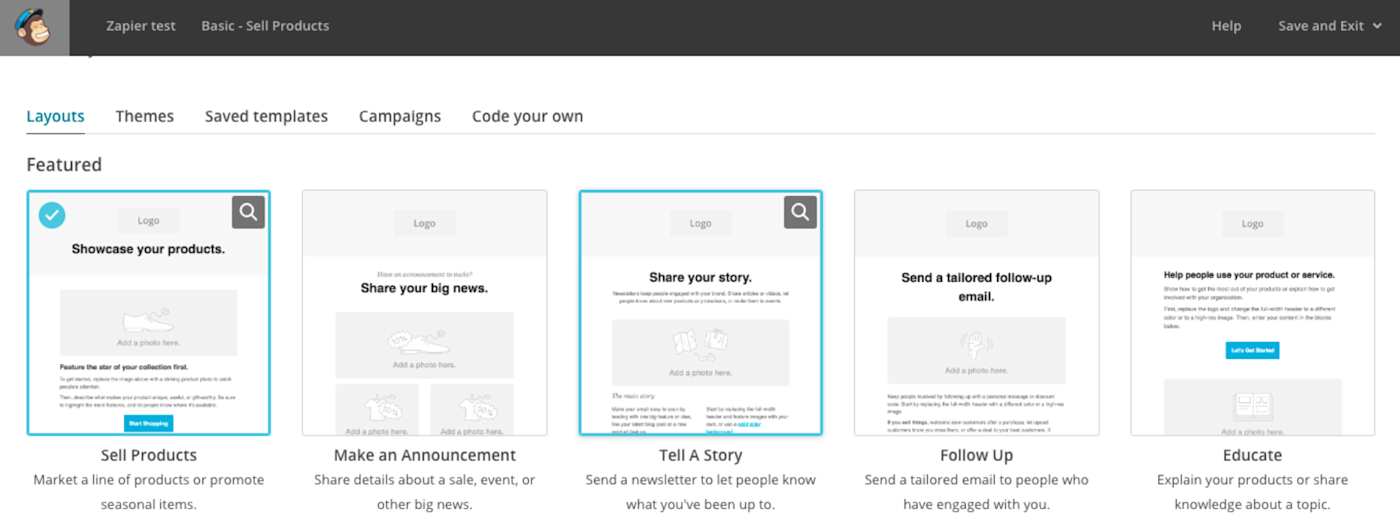Click the Zapier test campaign name
The height and width of the screenshot is (525, 1400).
coord(141,26)
